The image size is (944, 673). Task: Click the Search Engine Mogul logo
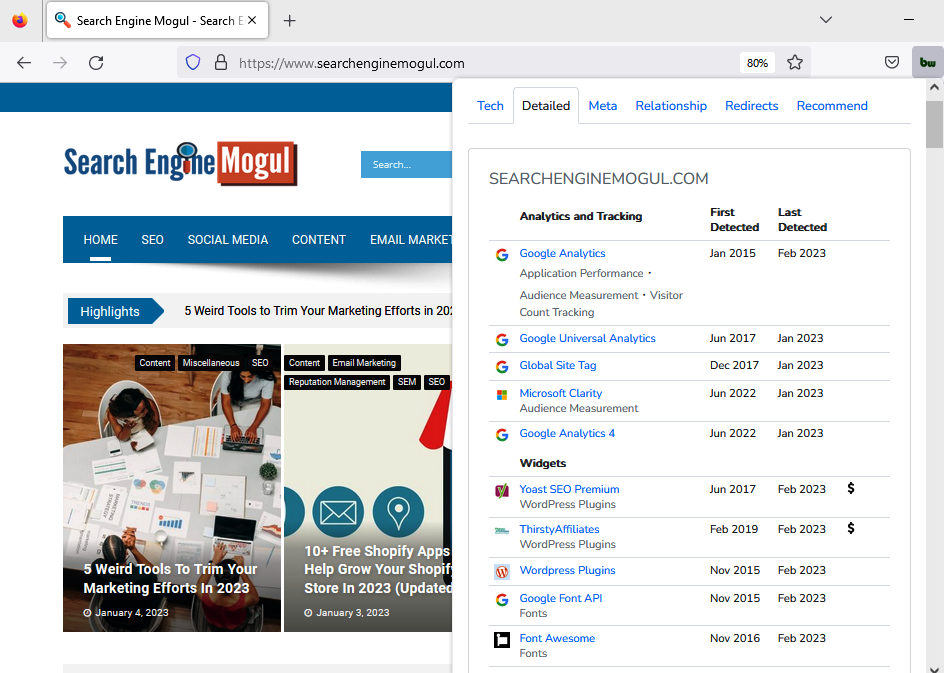click(x=181, y=163)
